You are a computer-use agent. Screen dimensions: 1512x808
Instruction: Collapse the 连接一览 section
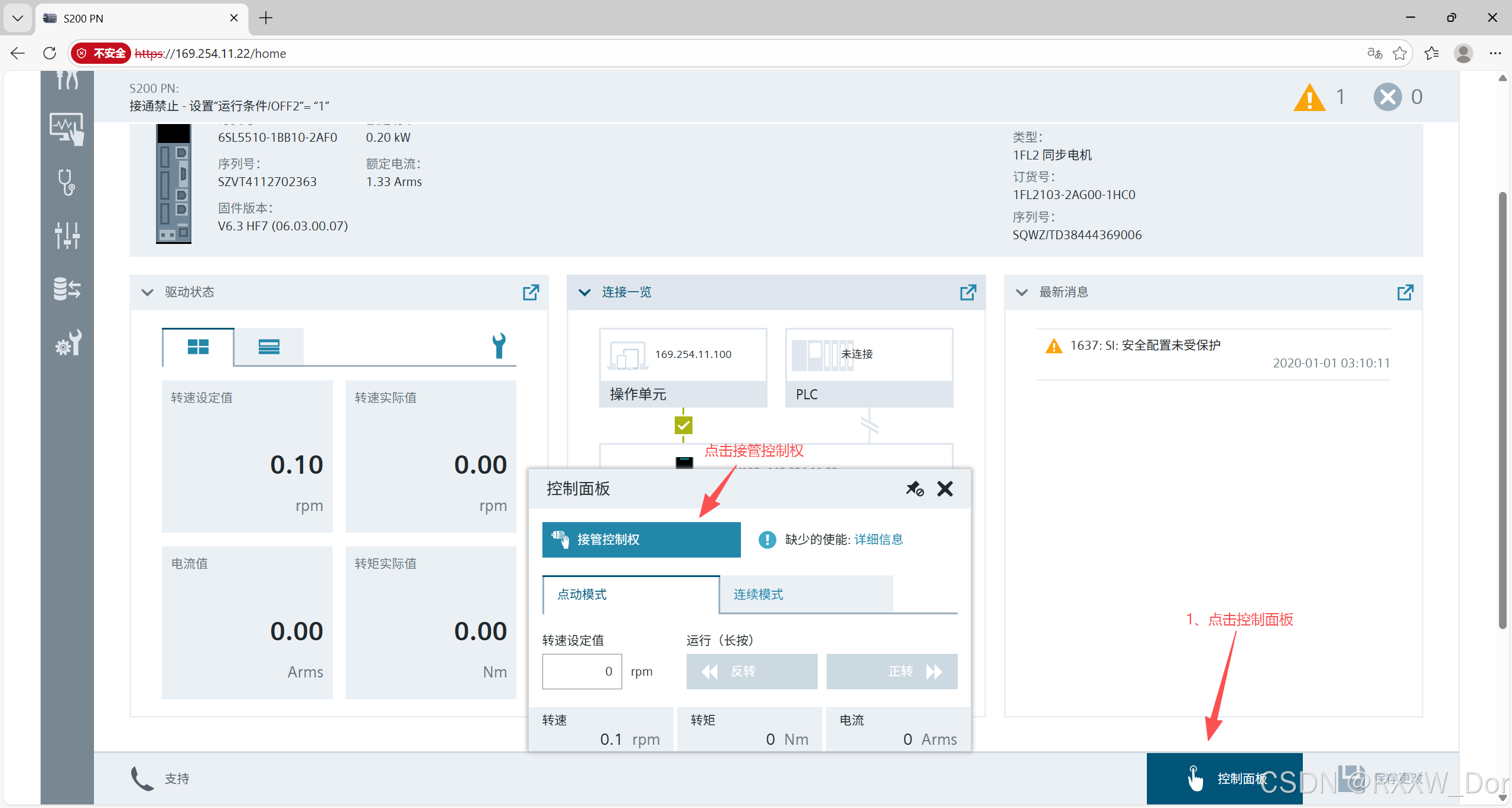[x=584, y=292]
